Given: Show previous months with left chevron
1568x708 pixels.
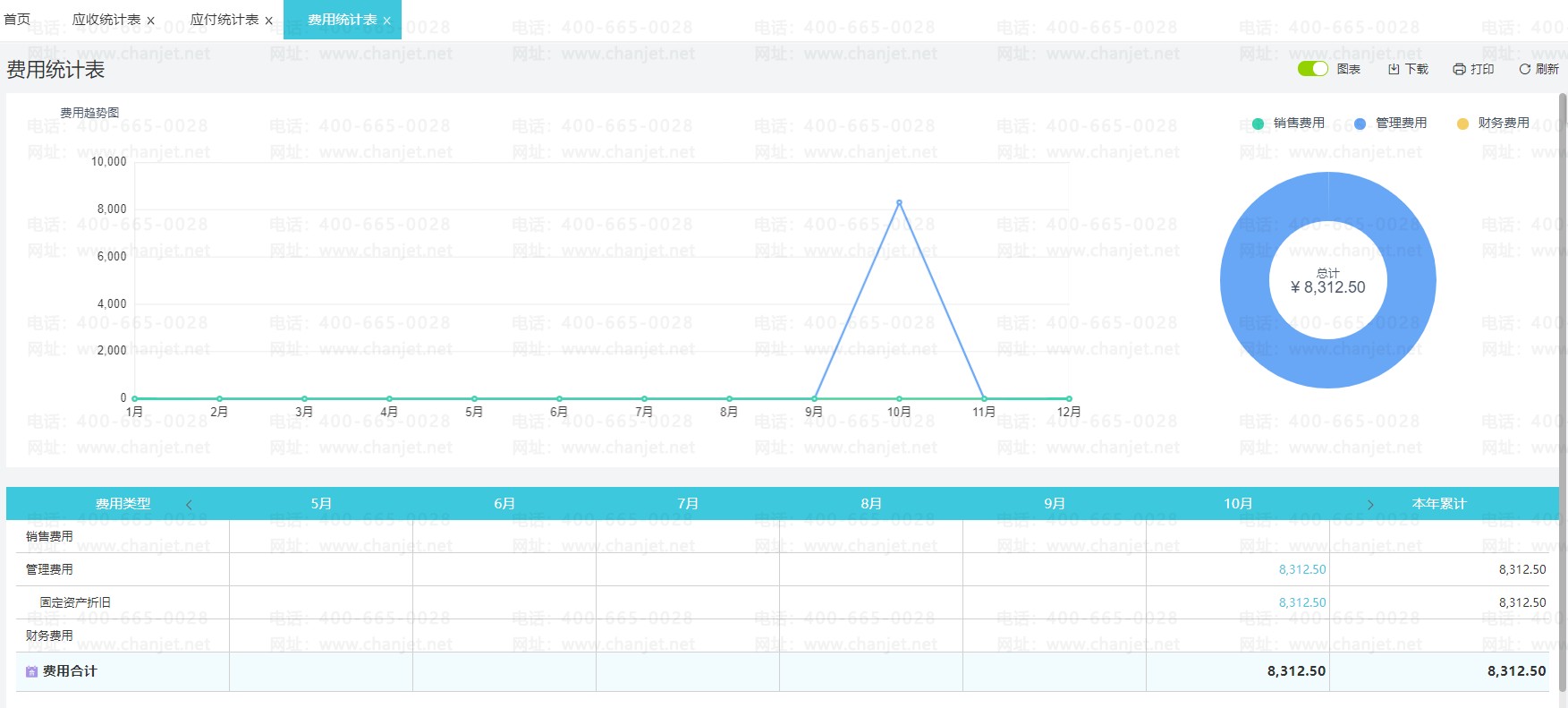Looking at the screenshot, I should pyautogui.click(x=189, y=505).
